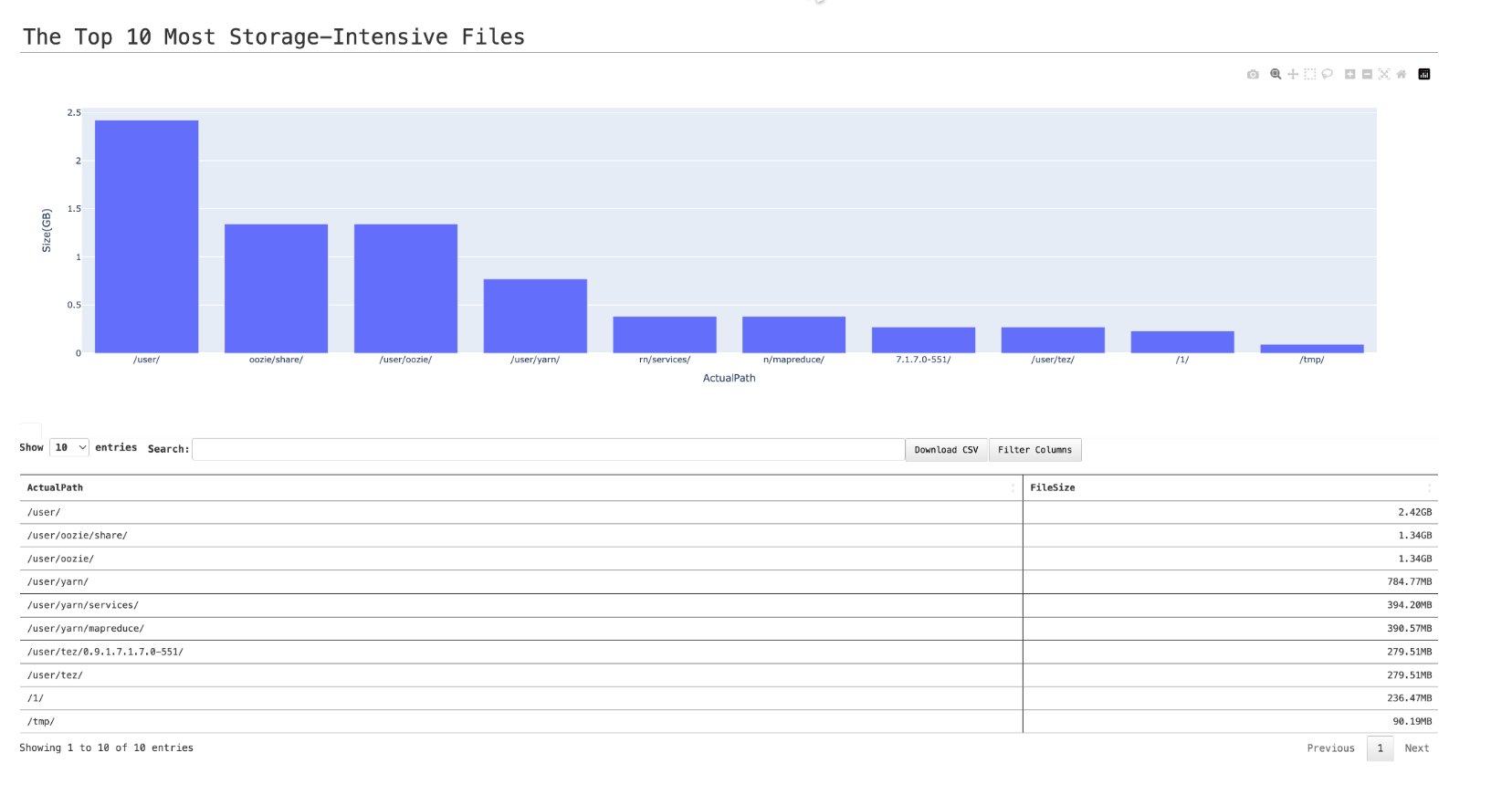Select the Zoom magnifier tool in chart toolbar
This screenshot has height=805, width=1512.
[x=1276, y=75]
